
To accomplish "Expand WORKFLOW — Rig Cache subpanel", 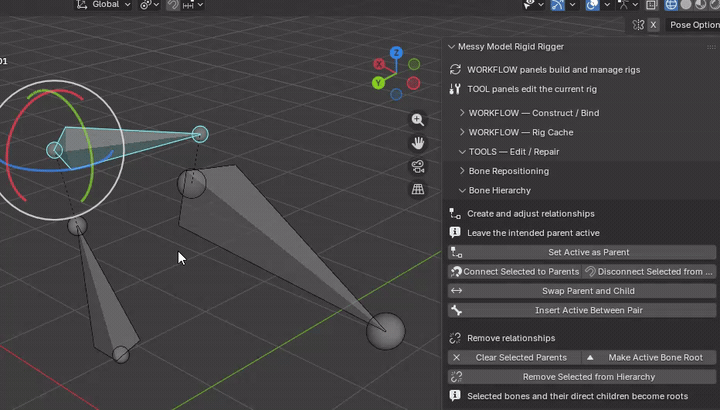I will point(462,132).
